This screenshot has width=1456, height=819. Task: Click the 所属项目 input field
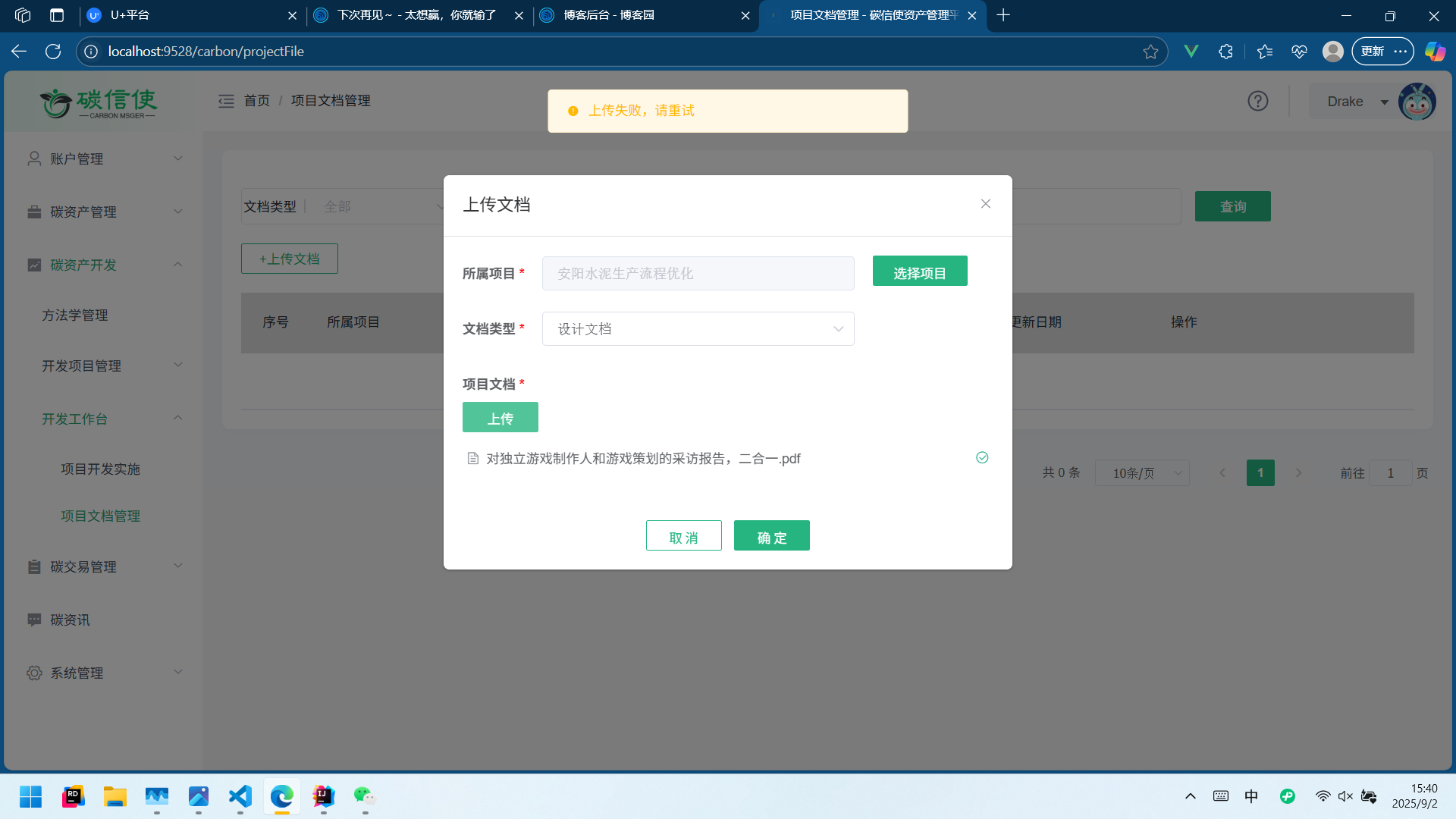(x=698, y=274)
